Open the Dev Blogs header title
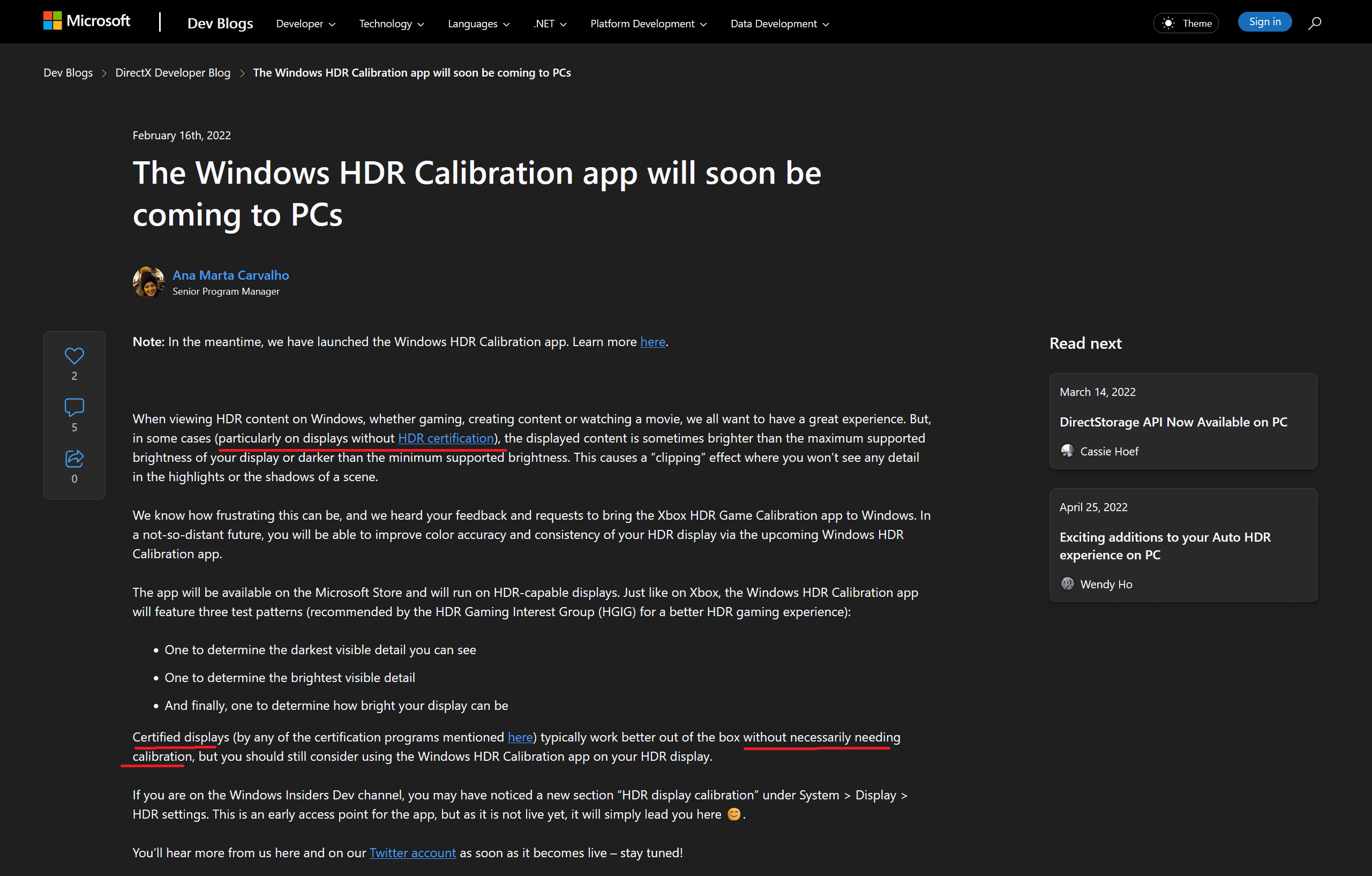 tap(220, 24)
